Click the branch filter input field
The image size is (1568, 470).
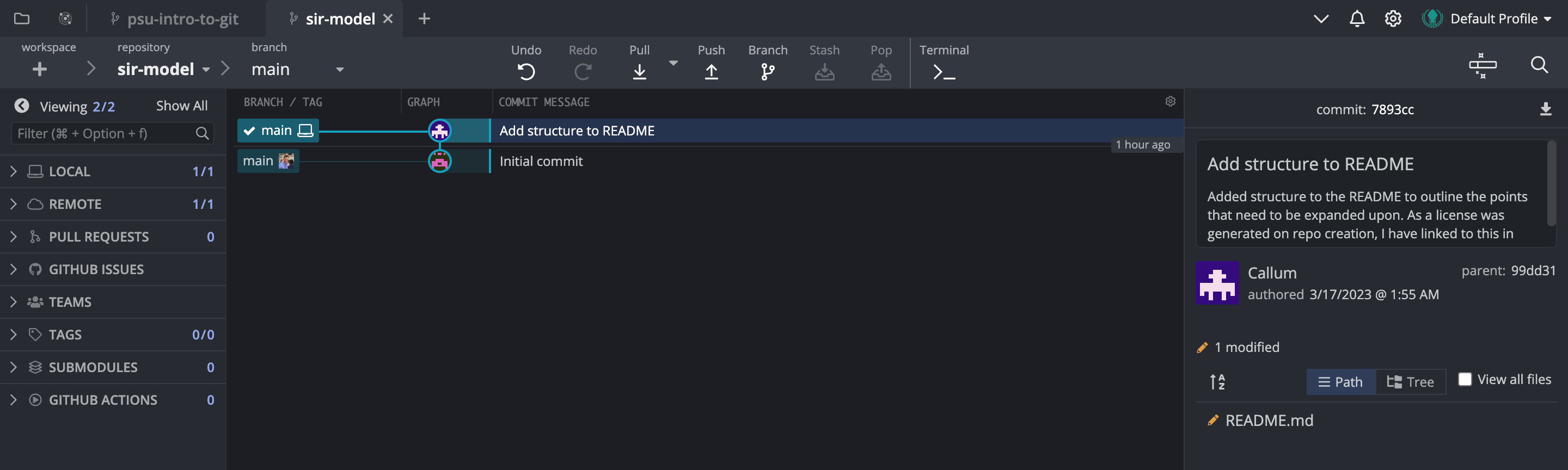[x=103, y=134]
